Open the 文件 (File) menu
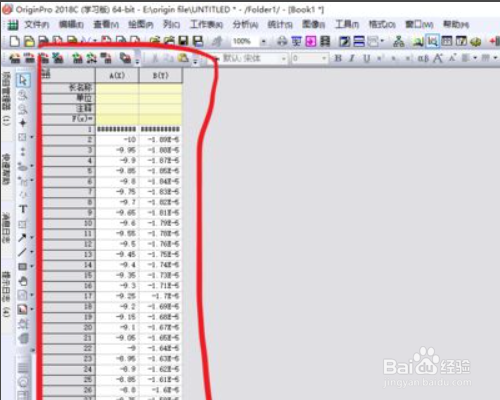 37,24
